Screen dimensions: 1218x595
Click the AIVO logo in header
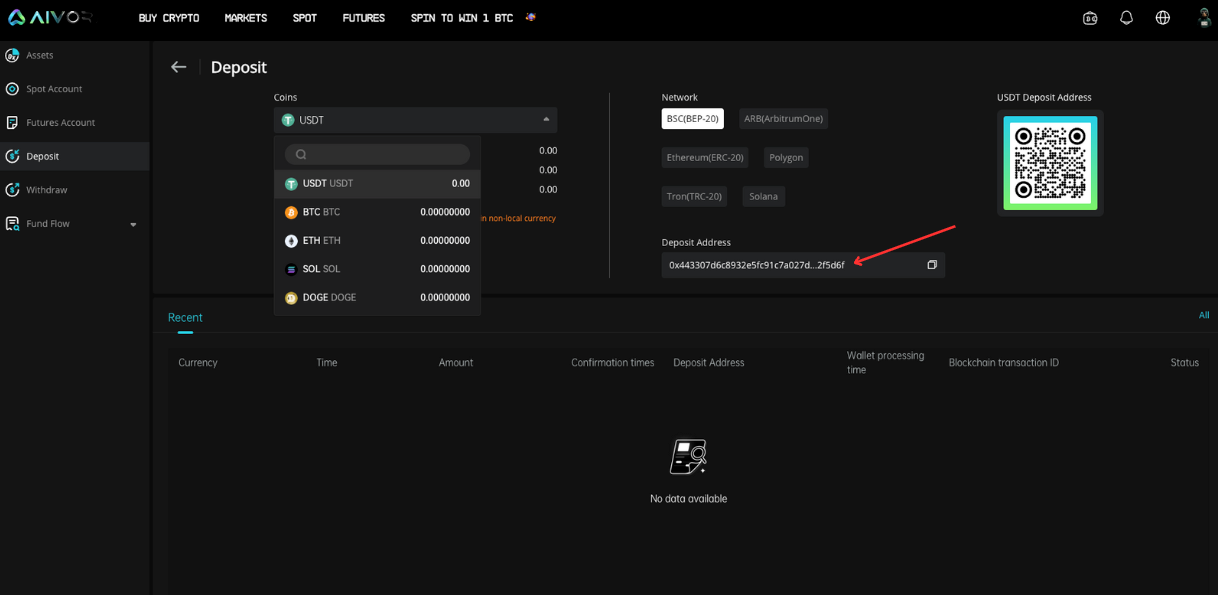[x=50, y=17]
